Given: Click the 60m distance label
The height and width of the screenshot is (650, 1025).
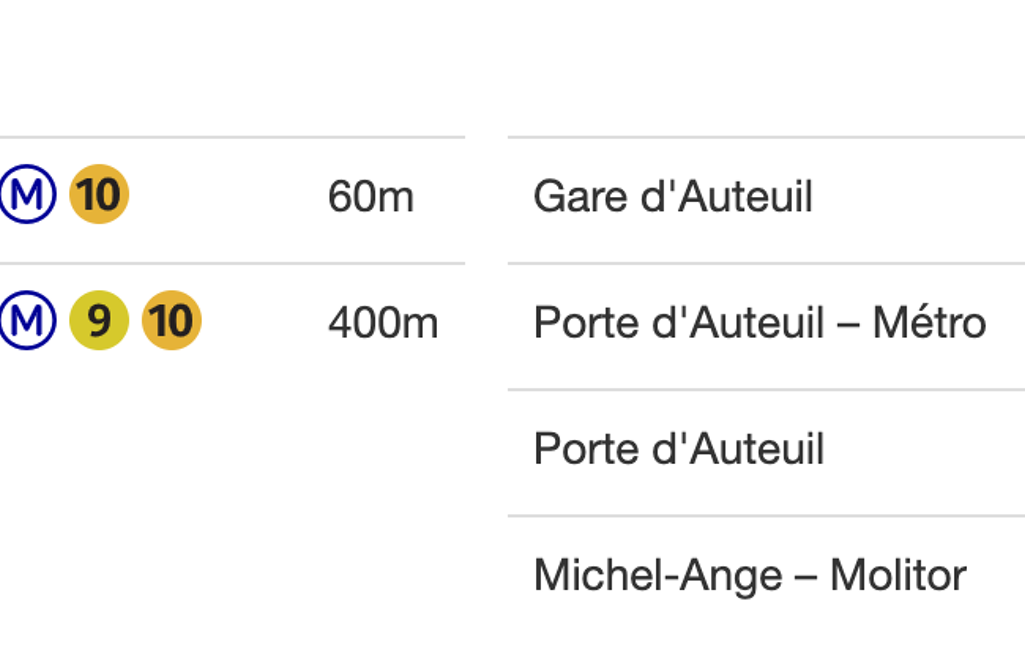Looking at the screenshot, I should (370, 197).
